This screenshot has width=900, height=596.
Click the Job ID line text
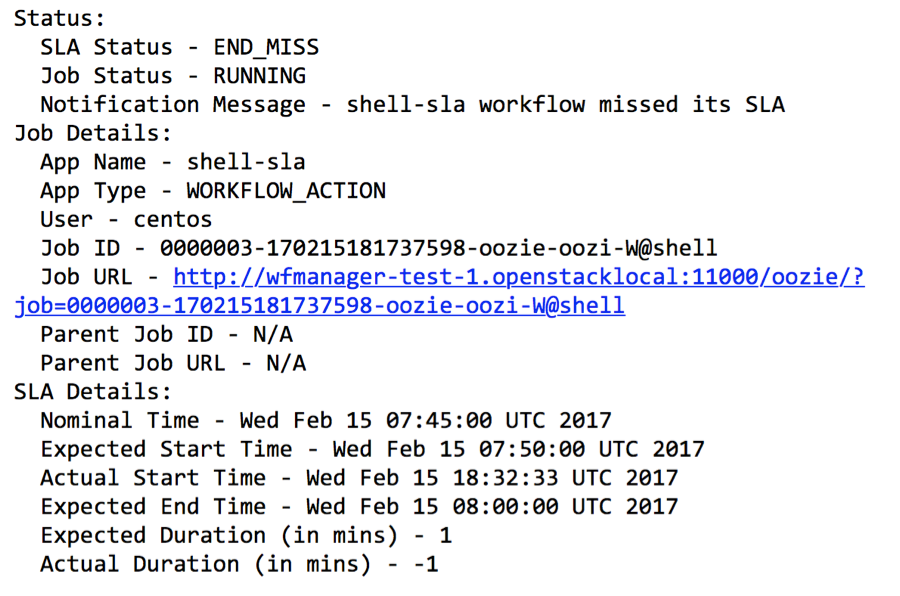tap(378, 248)
